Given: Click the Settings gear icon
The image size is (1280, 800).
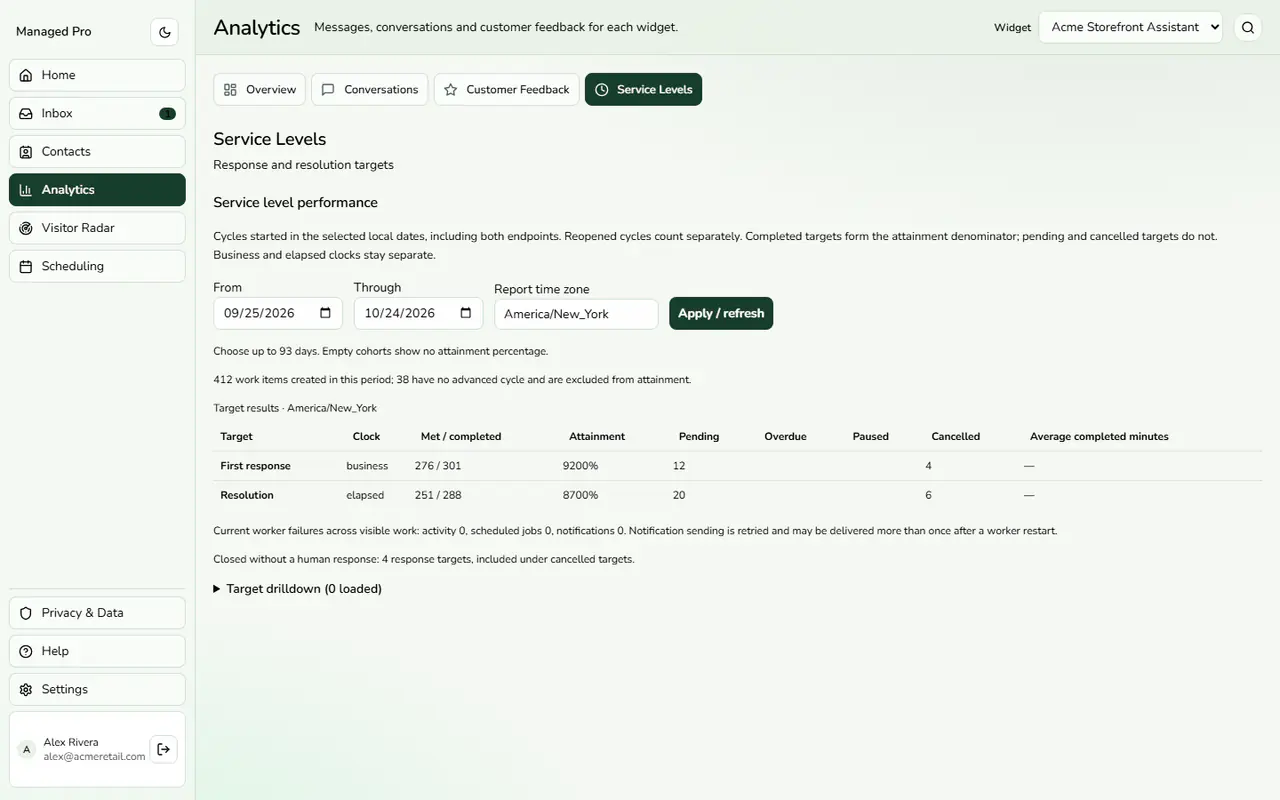Looking at the screenshot, I should 26,690.
